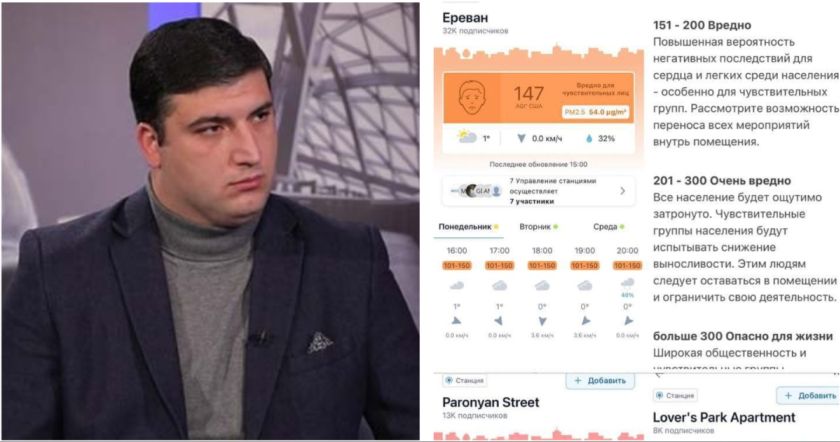Viewport: 840px width, 442px height.
Task: Click the wind direction arrow icon
Action: coord(521,138)
